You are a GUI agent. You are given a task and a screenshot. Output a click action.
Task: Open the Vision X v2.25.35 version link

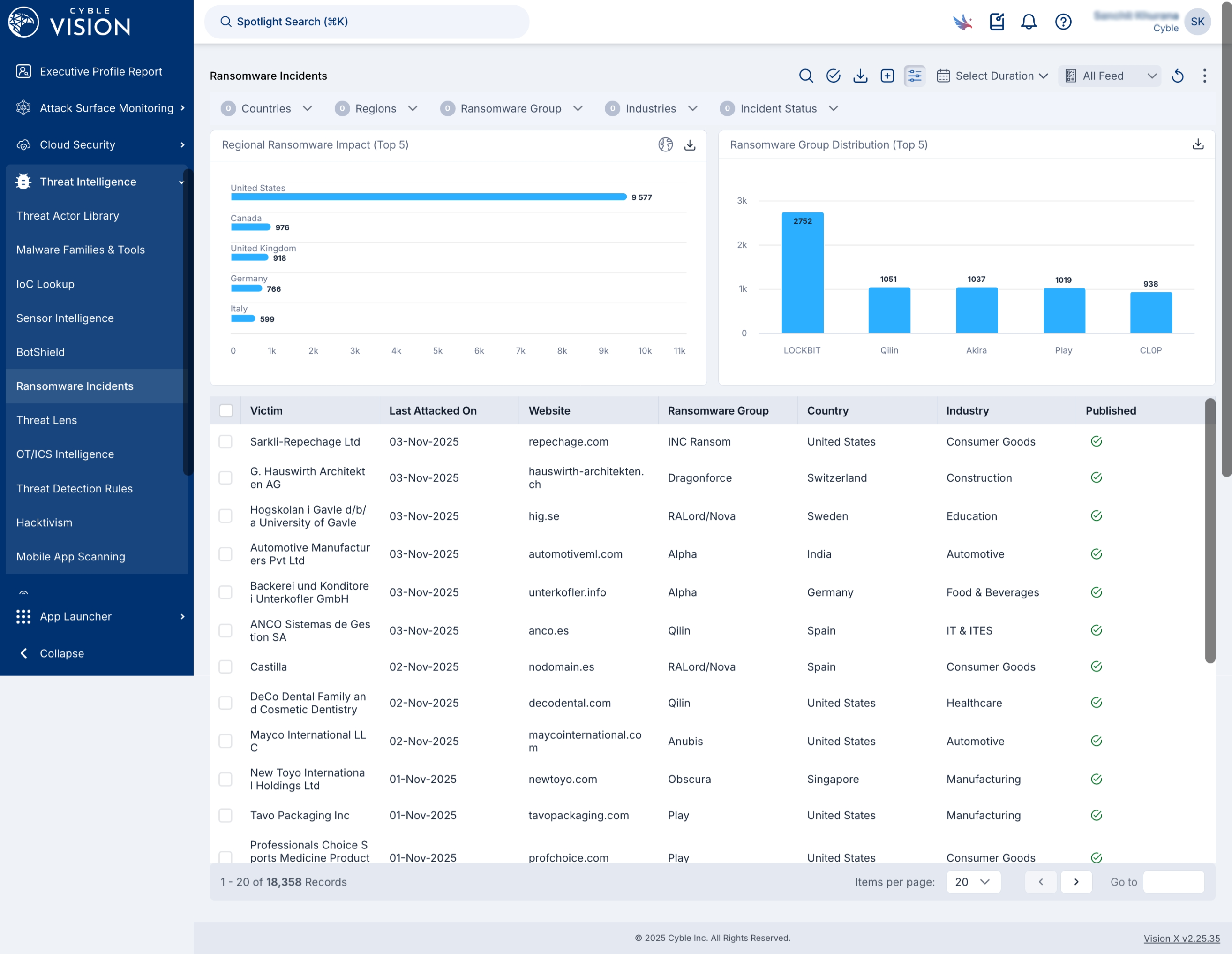1182,938
